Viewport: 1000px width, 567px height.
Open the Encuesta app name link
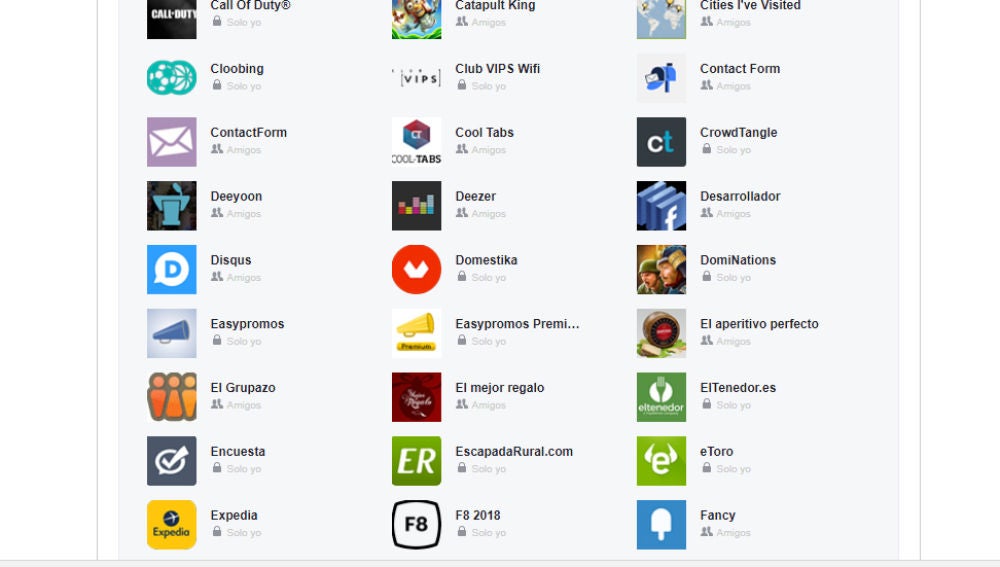coord(237,452)
